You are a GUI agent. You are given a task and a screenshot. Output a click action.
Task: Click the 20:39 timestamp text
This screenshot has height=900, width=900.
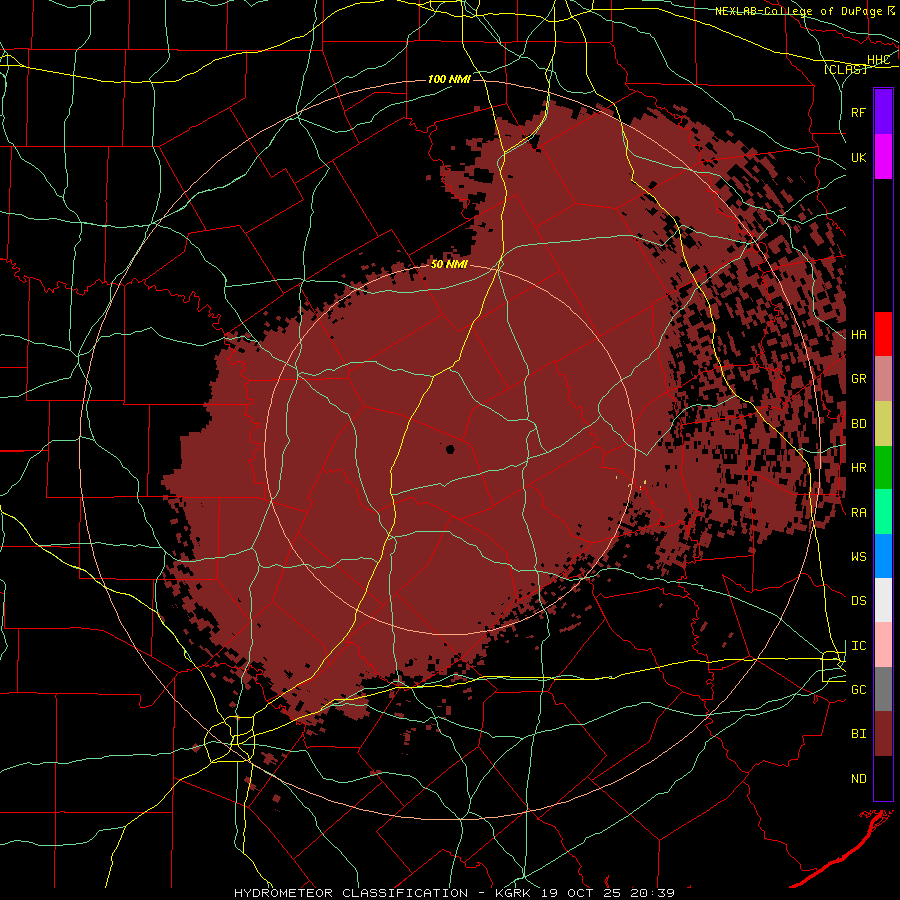pos(653,893)
